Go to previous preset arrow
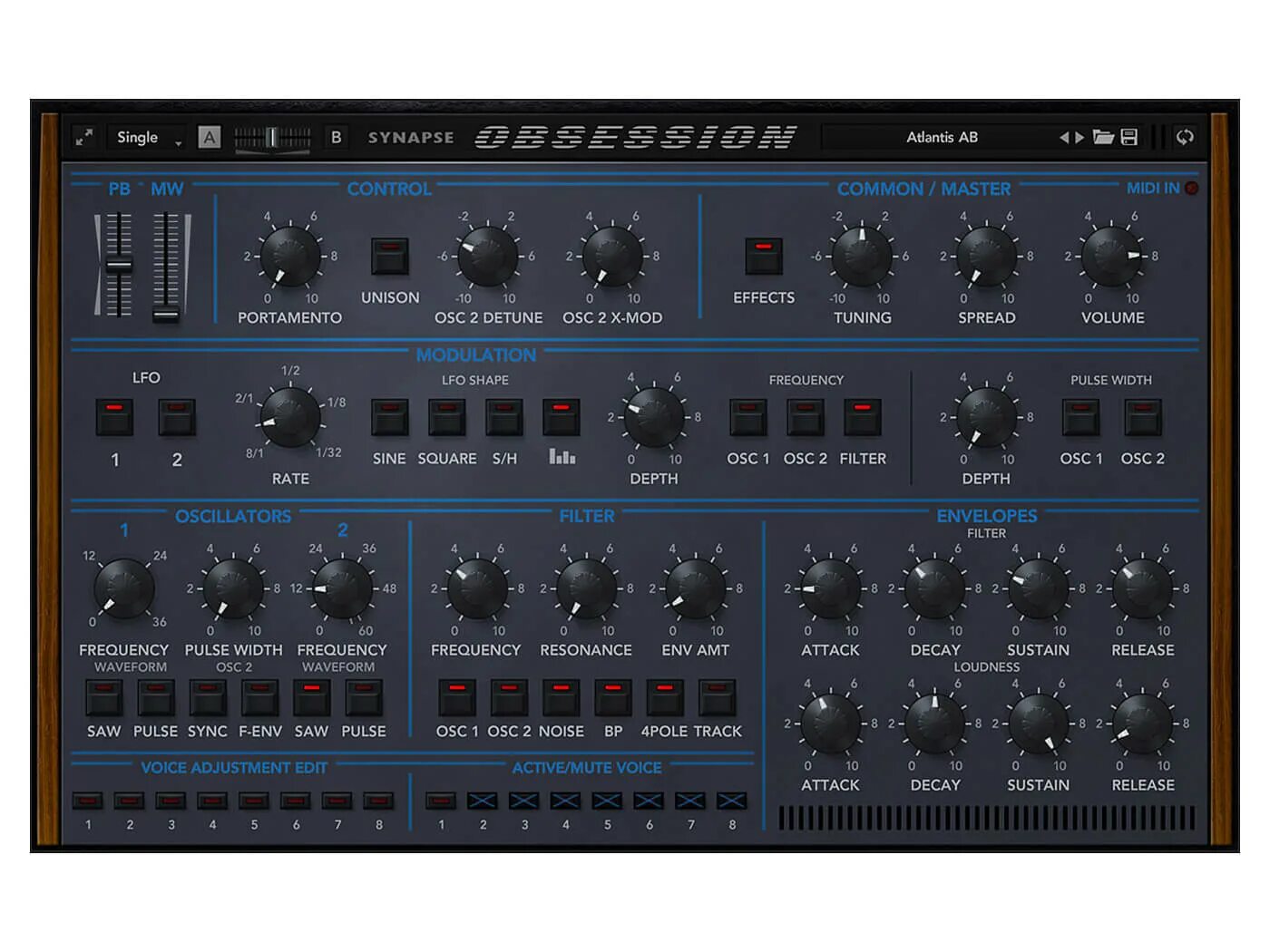This screenshot has height=952, width=1270. point(1064,138)
